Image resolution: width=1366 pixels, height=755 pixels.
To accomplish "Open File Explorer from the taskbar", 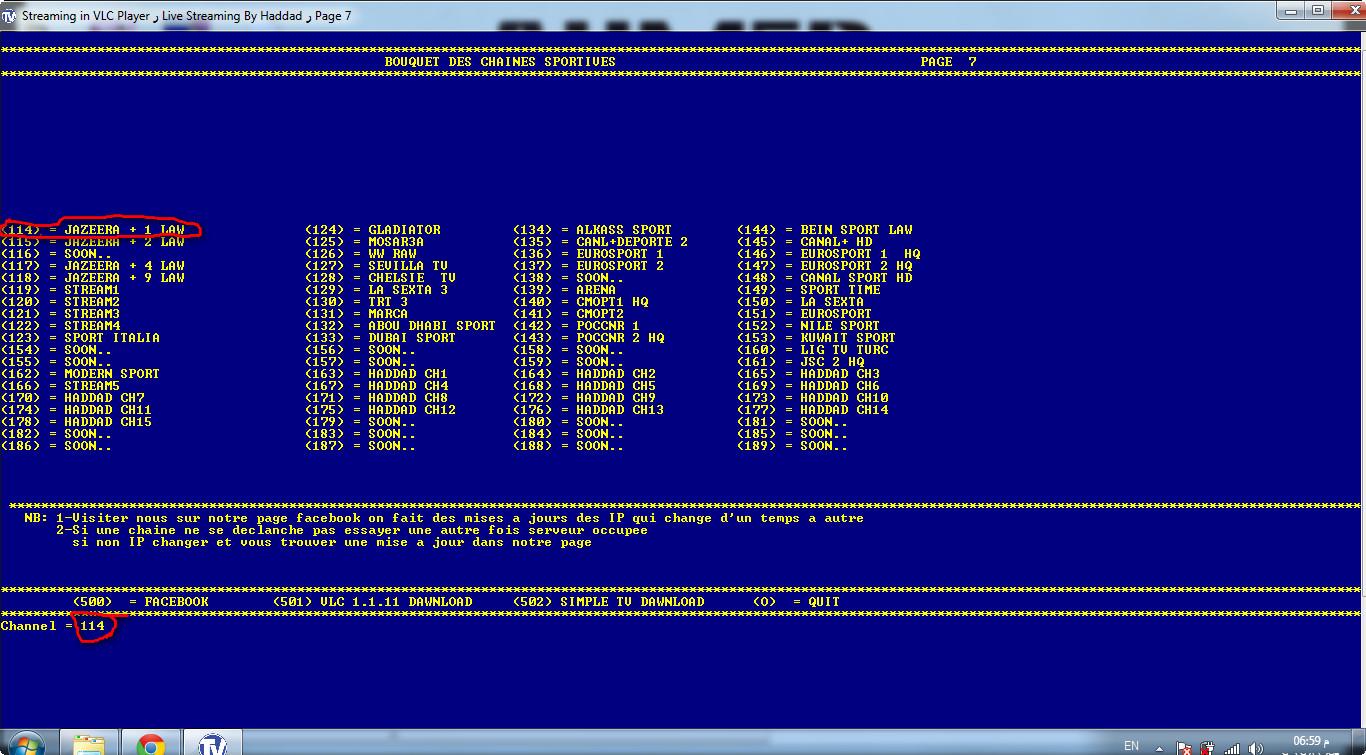I will 89,745.
